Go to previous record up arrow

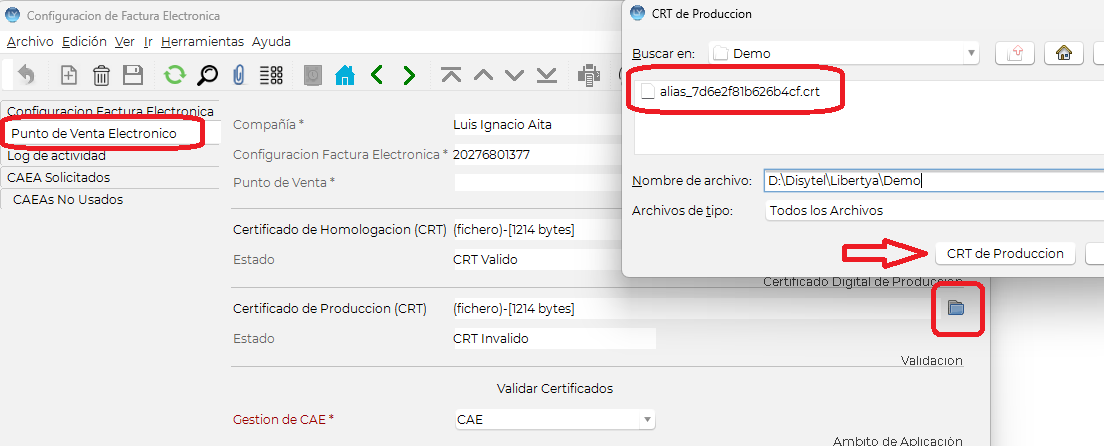pos(483,75)
